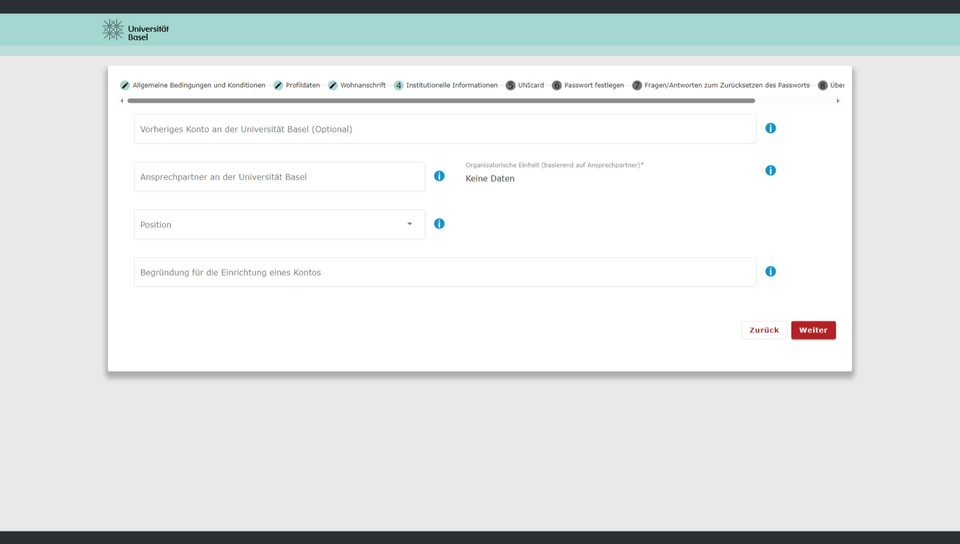The height and width of the screenshot is (544, 960).
Task: Click info icon next to Ansprechpartner field
Action: tap(439, 176)
